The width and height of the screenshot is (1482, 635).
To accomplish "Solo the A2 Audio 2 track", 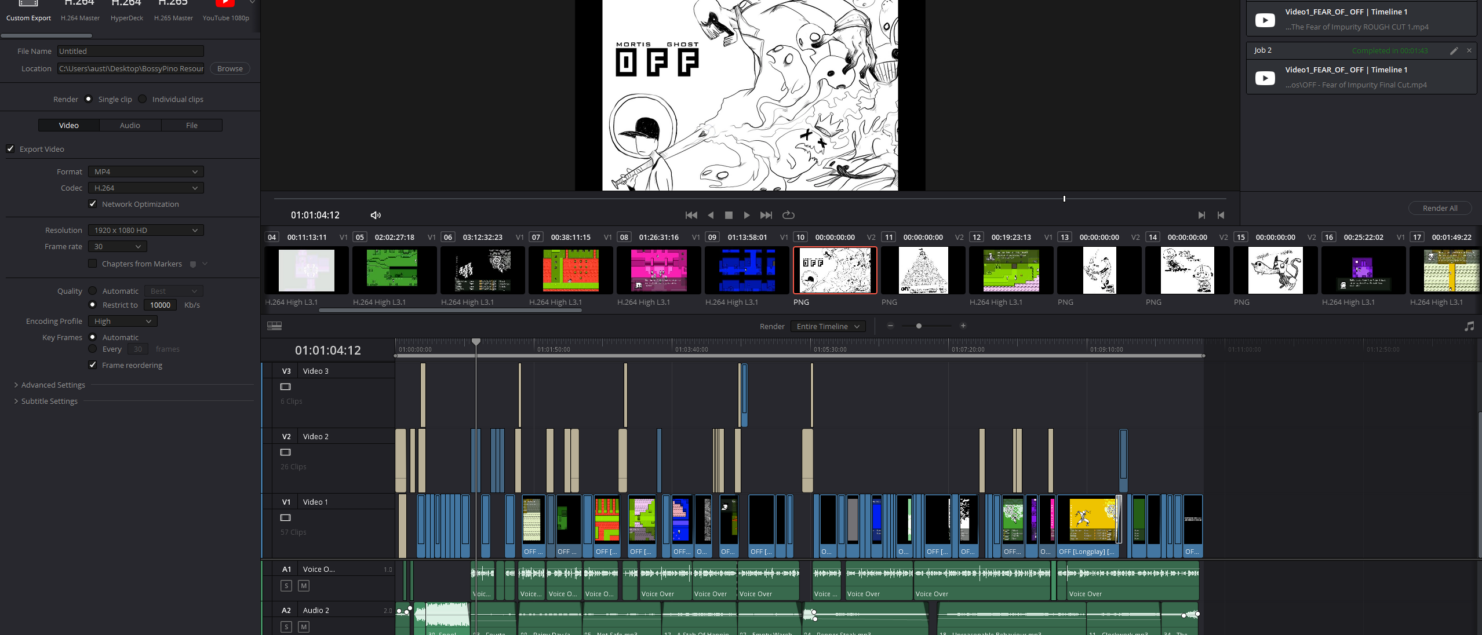I will (x=286, y=627).
